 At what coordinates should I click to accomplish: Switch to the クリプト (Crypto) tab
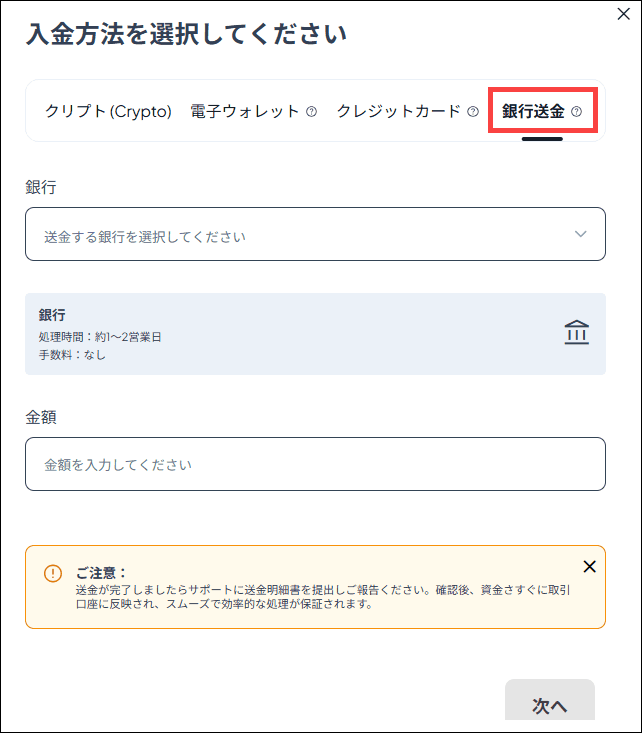coord(108,111)
